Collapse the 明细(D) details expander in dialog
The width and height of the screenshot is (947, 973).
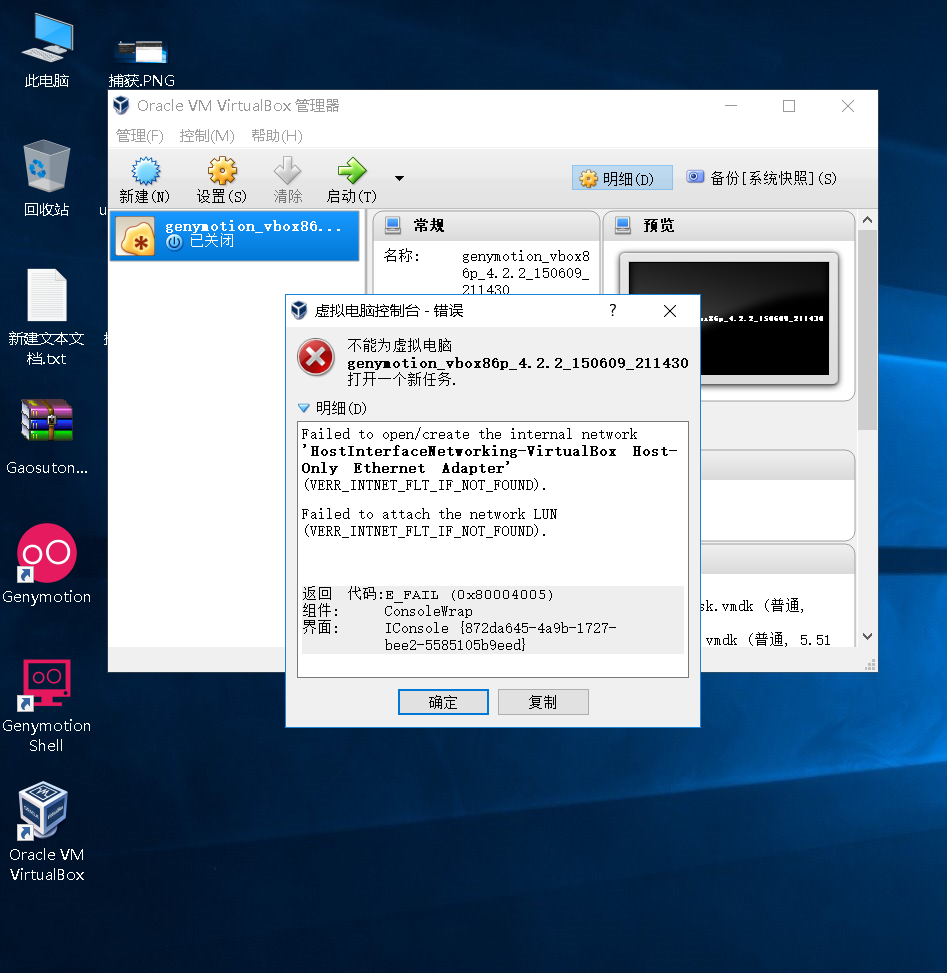[303, 408]
